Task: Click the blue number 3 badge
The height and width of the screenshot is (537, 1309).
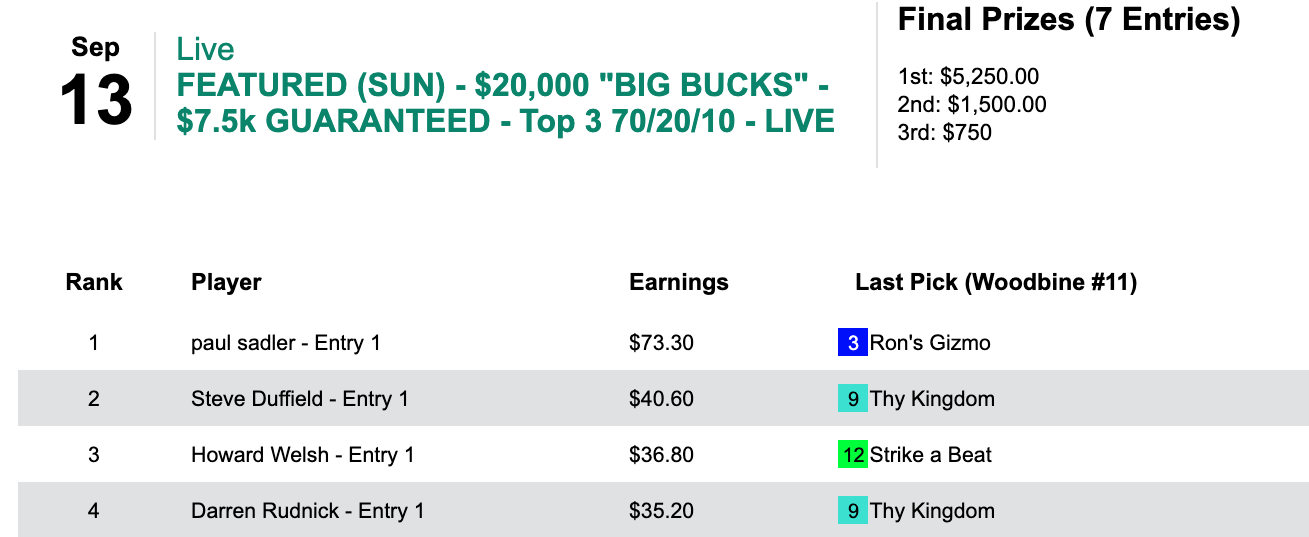Action: (852, 343)
